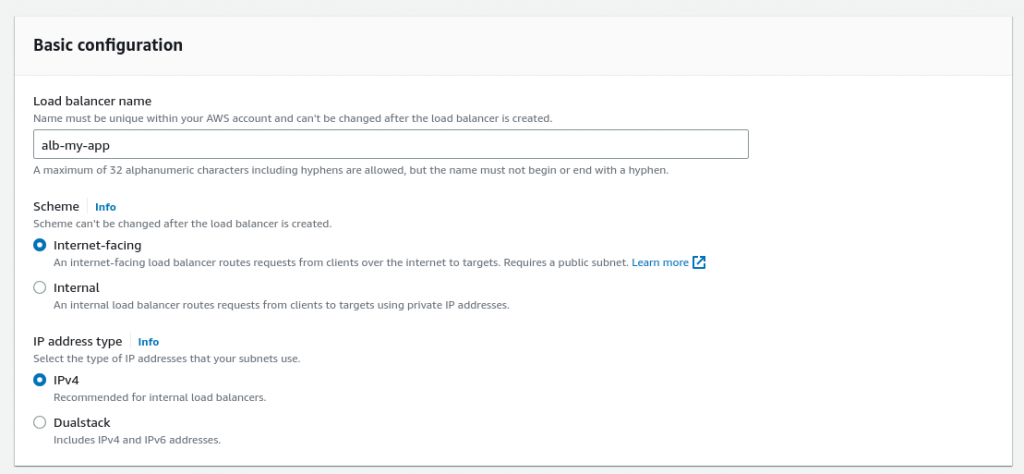Select the IPv4 address type radio button
The height and width of the screenshot is (474, 1024).
tap(40, 380)
